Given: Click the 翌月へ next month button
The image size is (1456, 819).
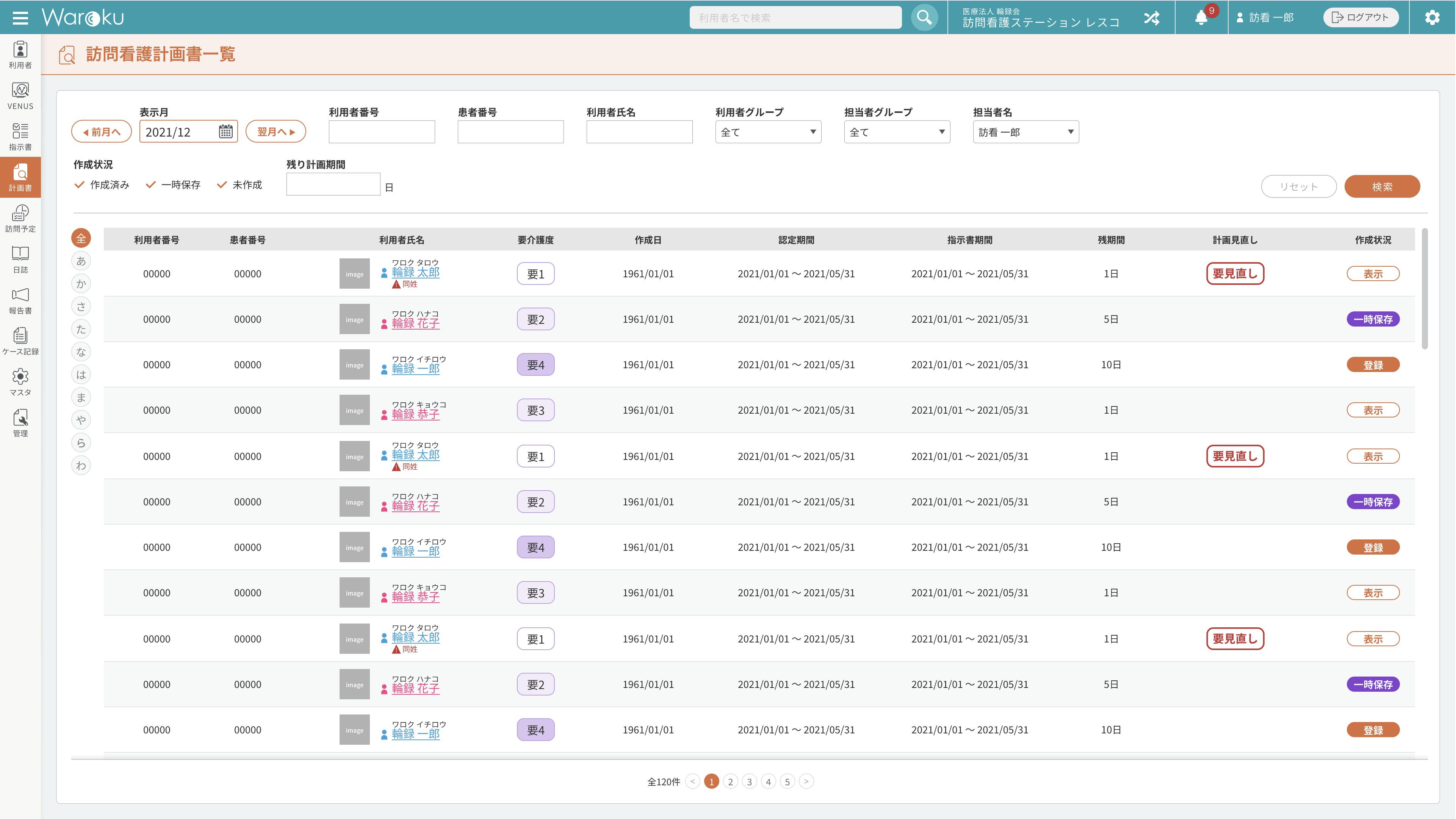Looking at the screenshot, I should [276, 131].
